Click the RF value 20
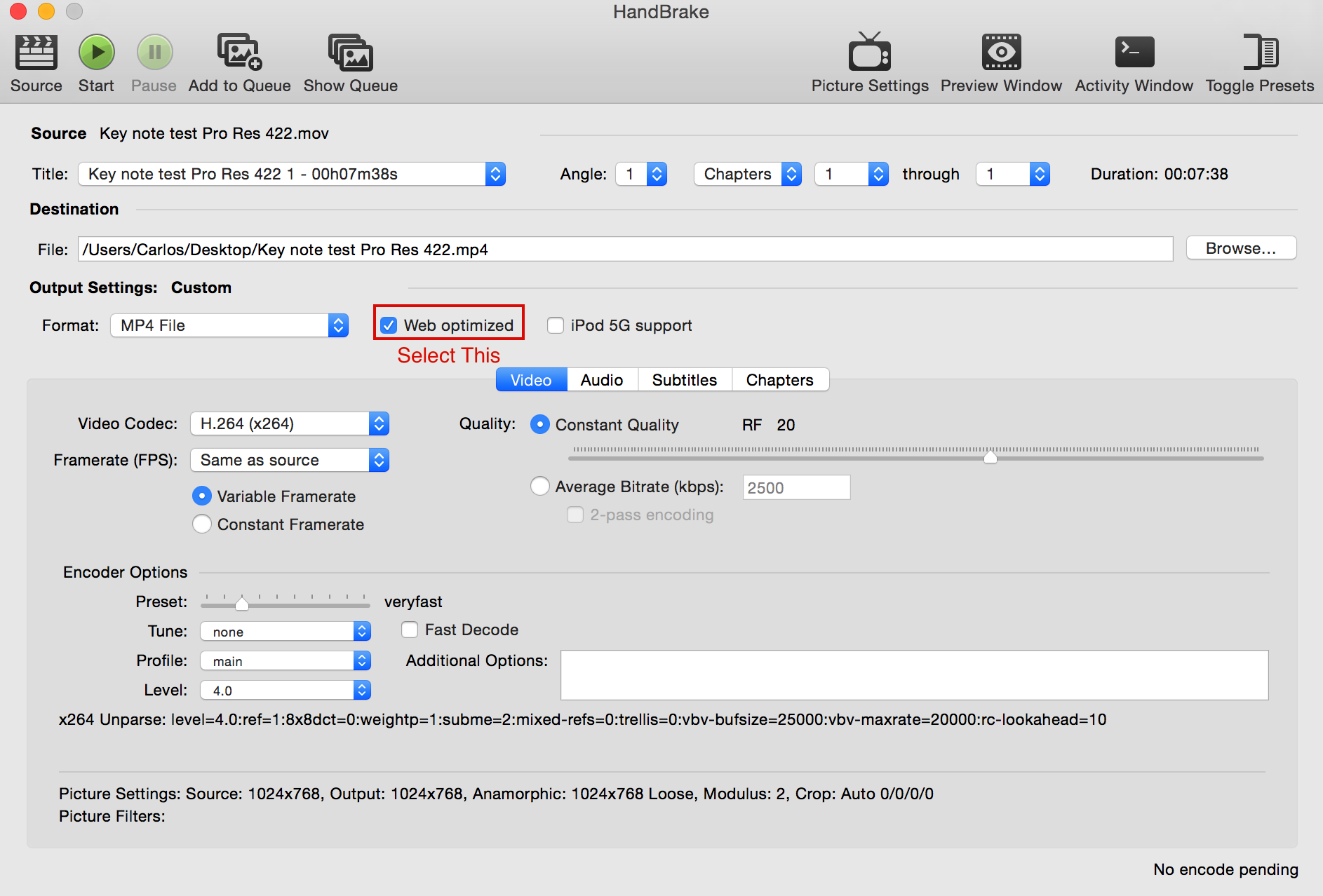The image size is (1323, 896). [x=786, y=425]
